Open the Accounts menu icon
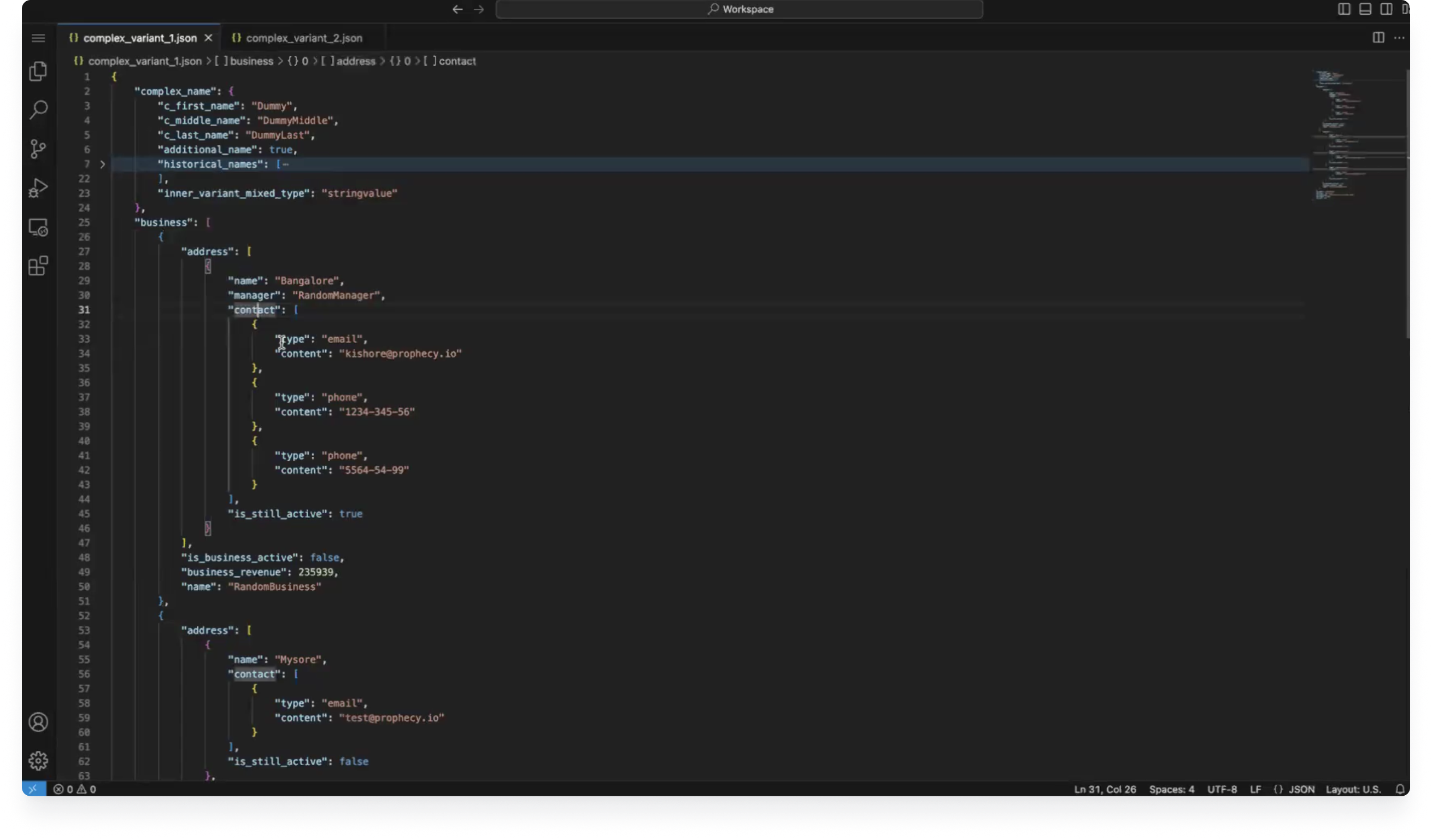Viewport: 1432px width, 840px height. [x=38, y=722]
